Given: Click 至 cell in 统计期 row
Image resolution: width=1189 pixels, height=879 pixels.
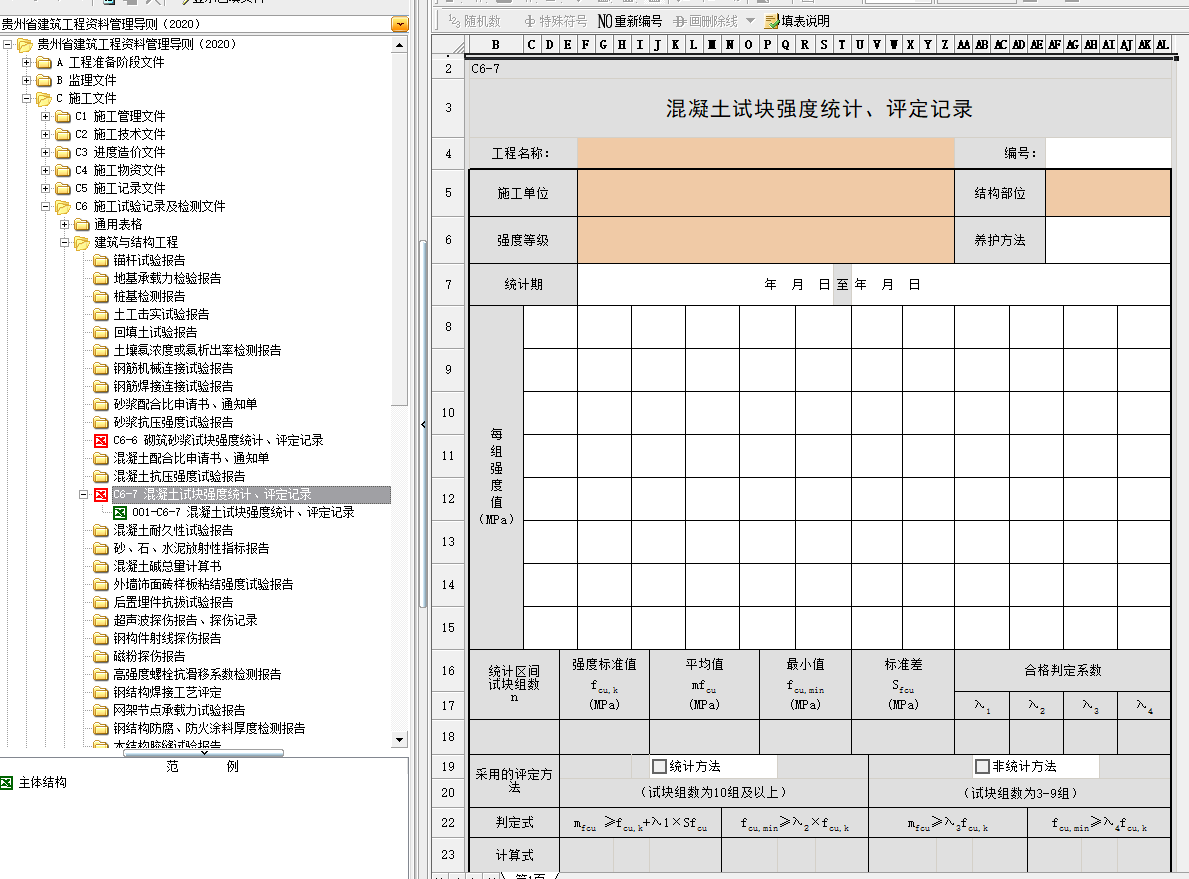Looking at the screenshot, I should click(x=842, y=284).
